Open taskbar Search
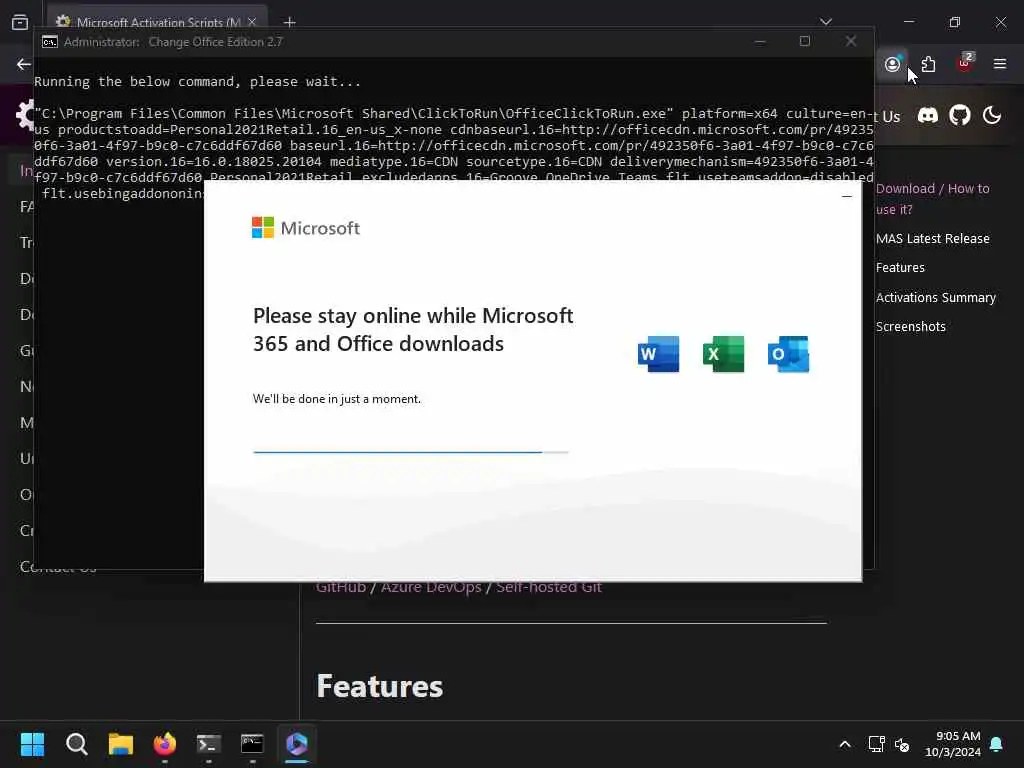 (76, 744)
